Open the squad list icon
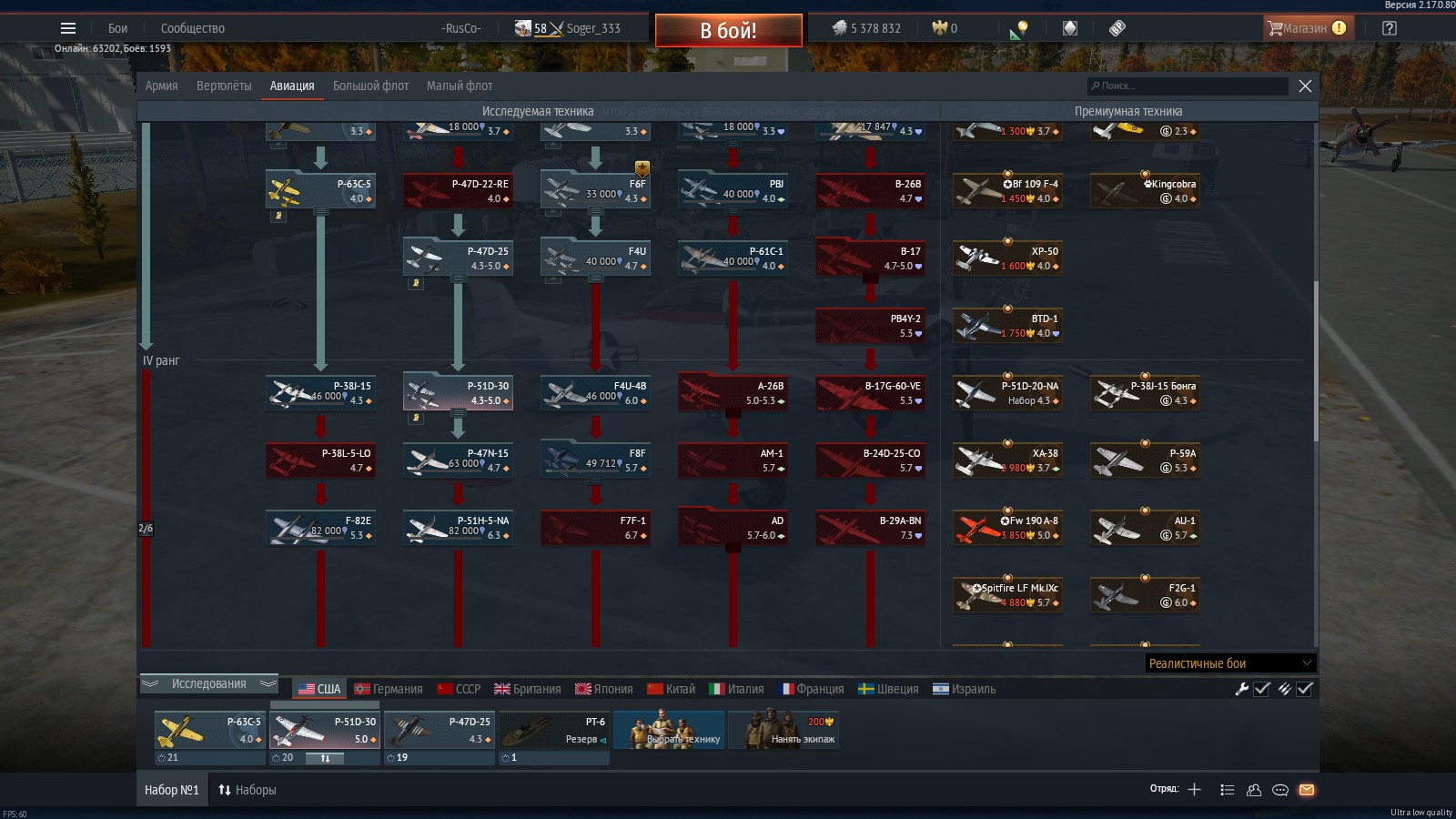The width and height of the screenshot is (1456, 819). point(1227,790)
